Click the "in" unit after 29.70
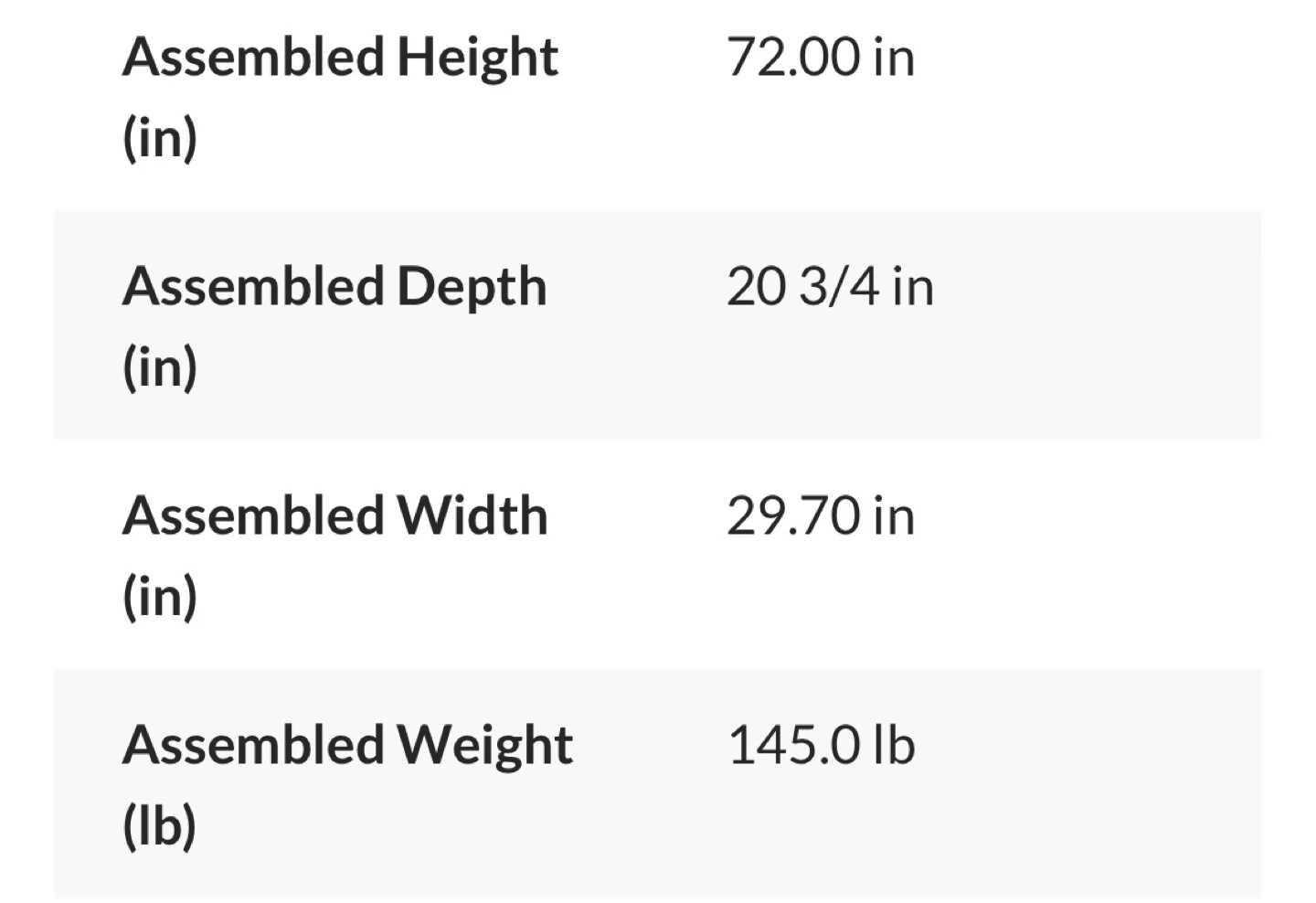Viewport: 1316px width, 903px height. [894, 516]
